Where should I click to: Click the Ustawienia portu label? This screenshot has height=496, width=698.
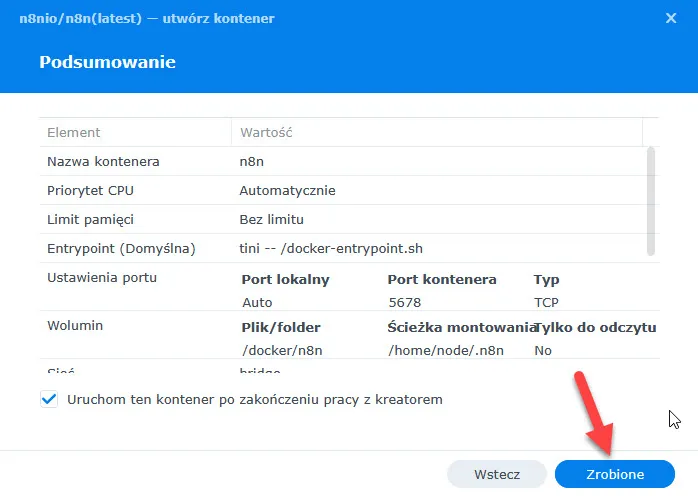(102, 277)
